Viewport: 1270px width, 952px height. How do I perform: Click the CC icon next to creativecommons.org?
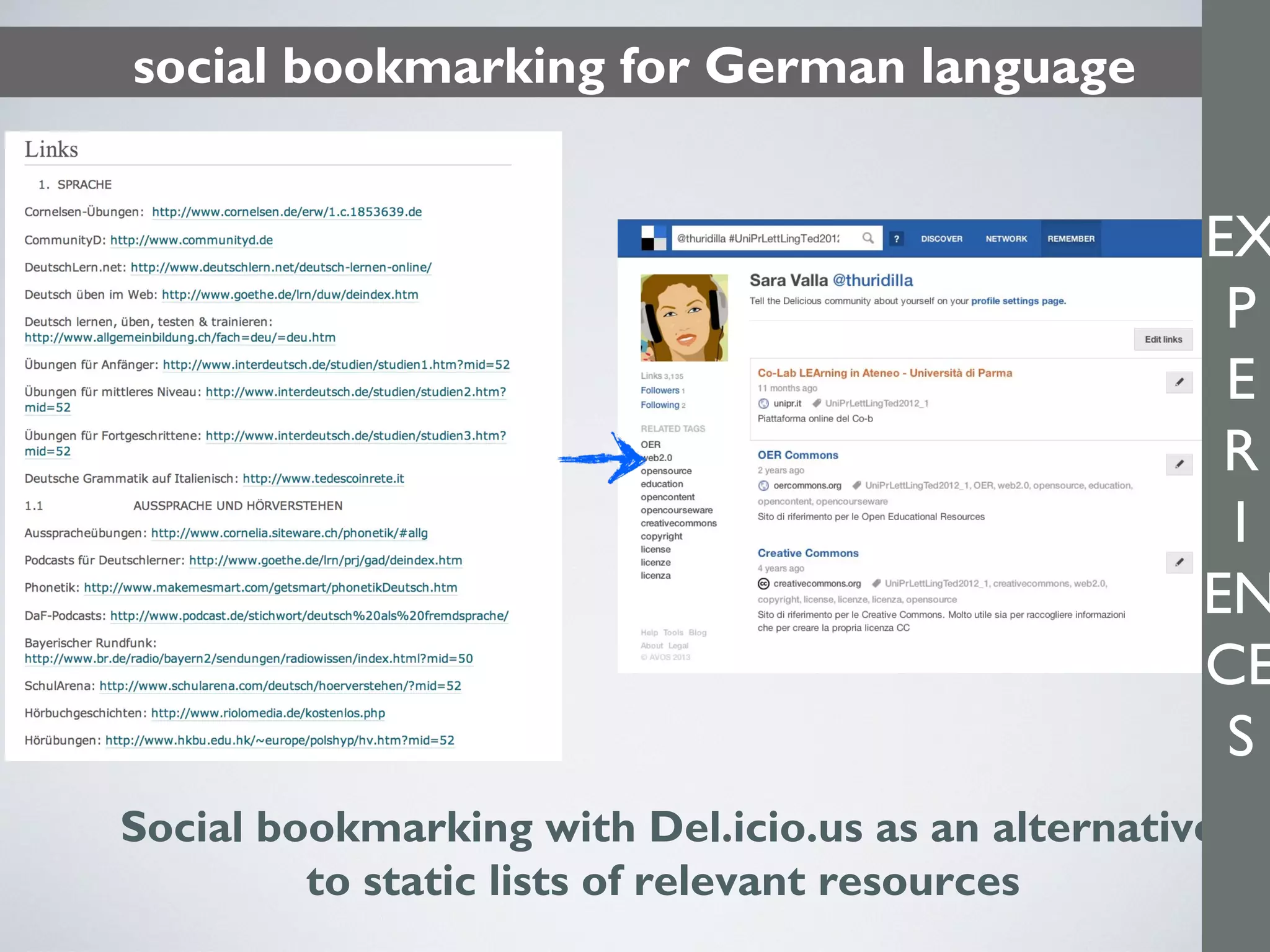(x=763, y=584)
